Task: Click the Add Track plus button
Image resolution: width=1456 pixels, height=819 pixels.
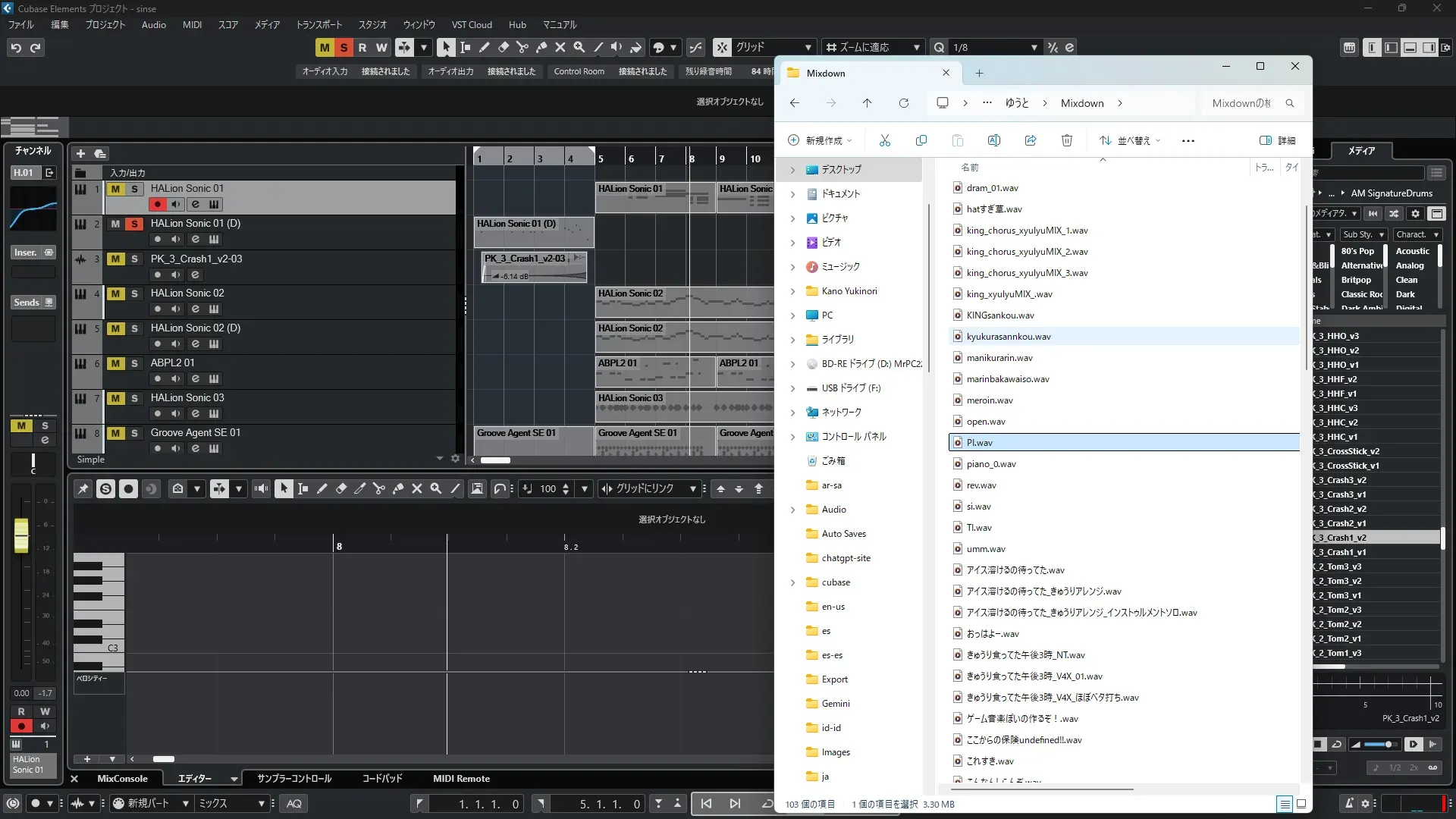Action: pos(80,153)
